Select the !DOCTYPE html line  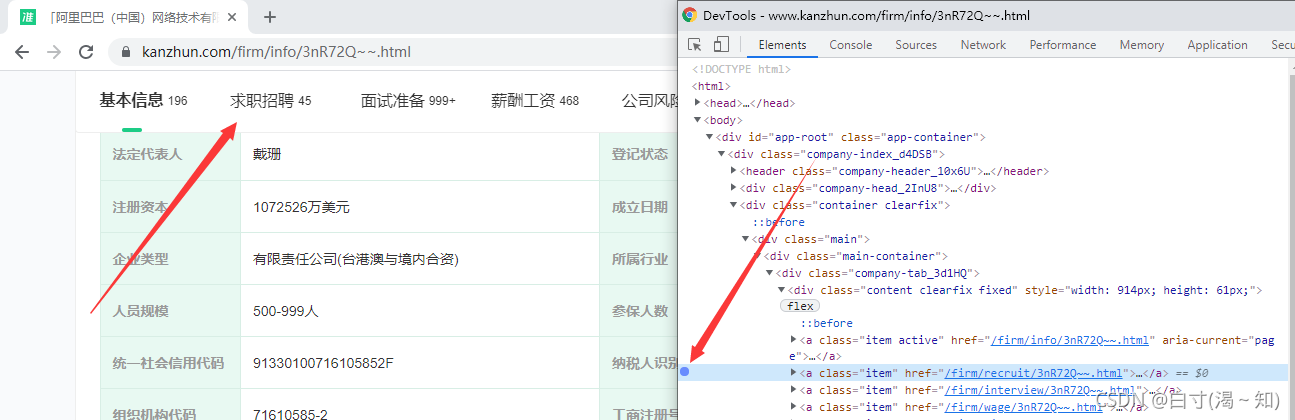tap(742, 69)
